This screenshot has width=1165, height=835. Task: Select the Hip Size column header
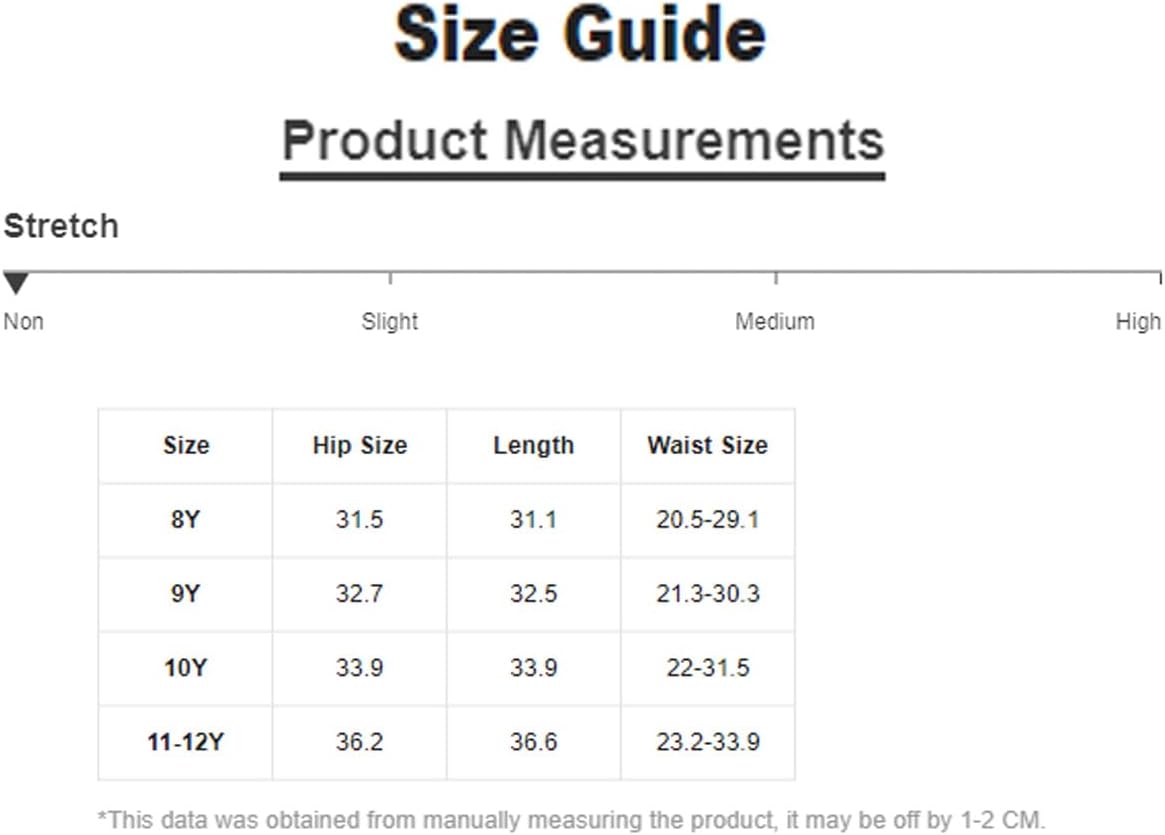tap(360, 445)
